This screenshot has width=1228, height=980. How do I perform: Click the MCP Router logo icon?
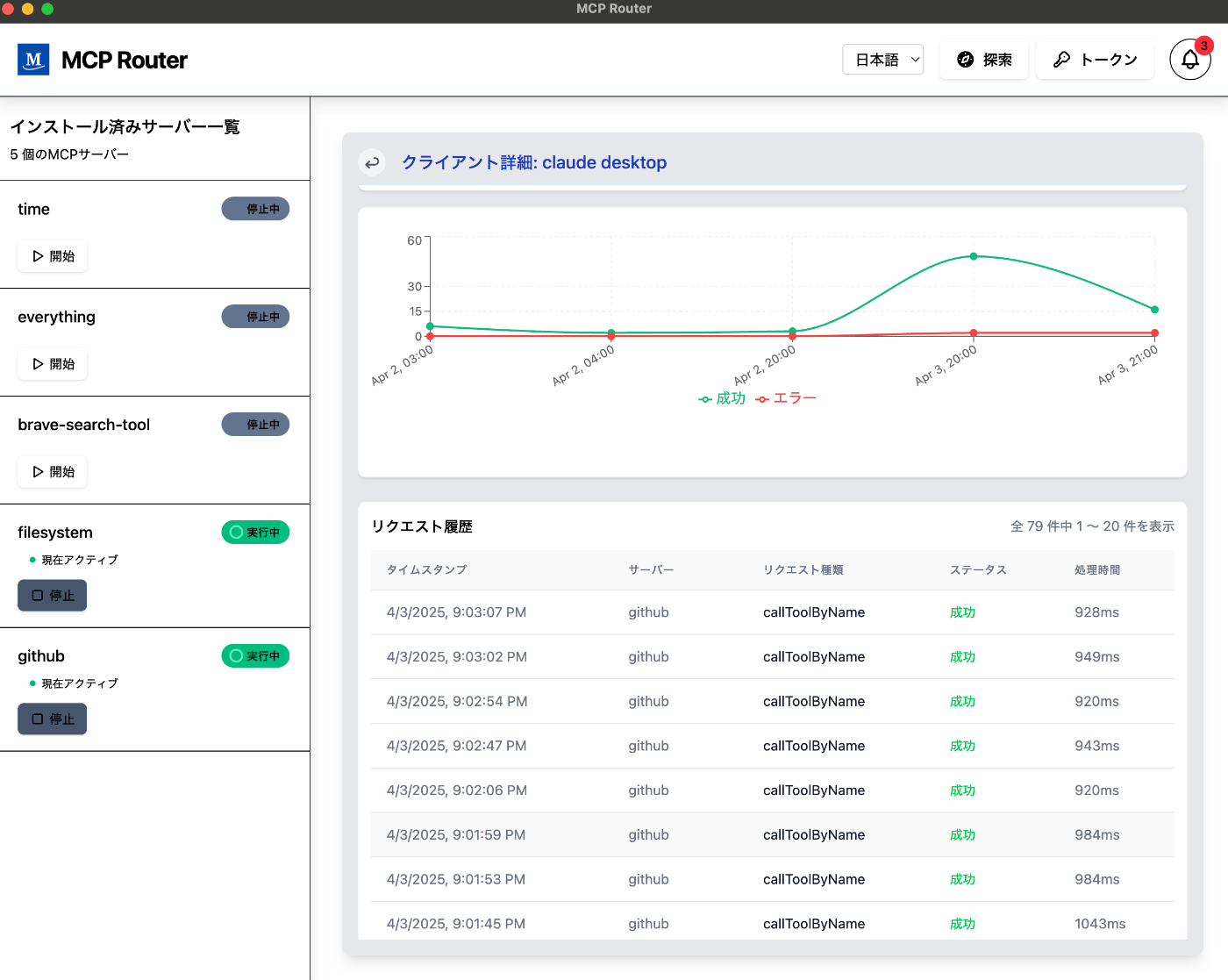click(x=33, y=60)
